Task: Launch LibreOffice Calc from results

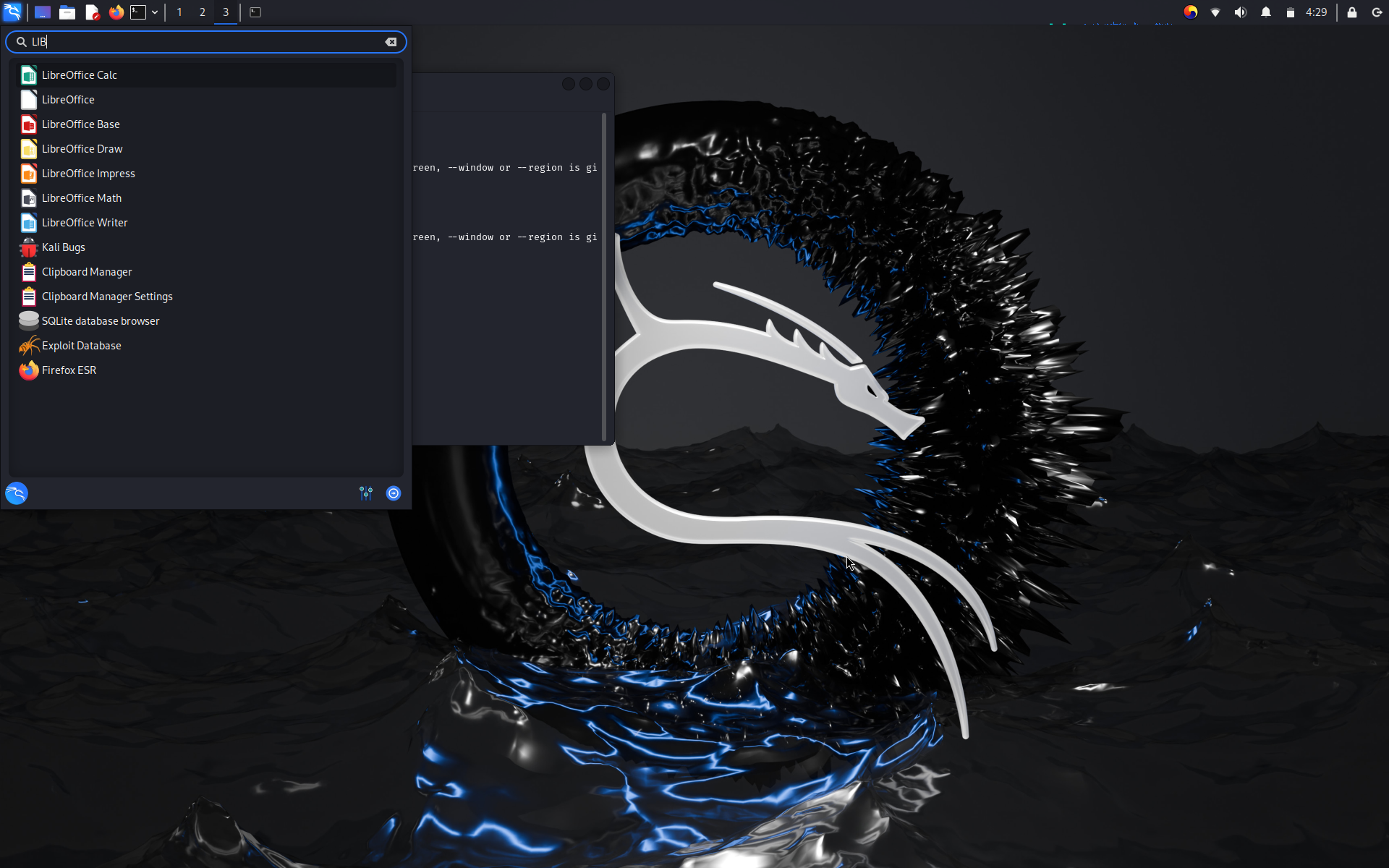Action: pyautogui.click(x=80, y=75)
